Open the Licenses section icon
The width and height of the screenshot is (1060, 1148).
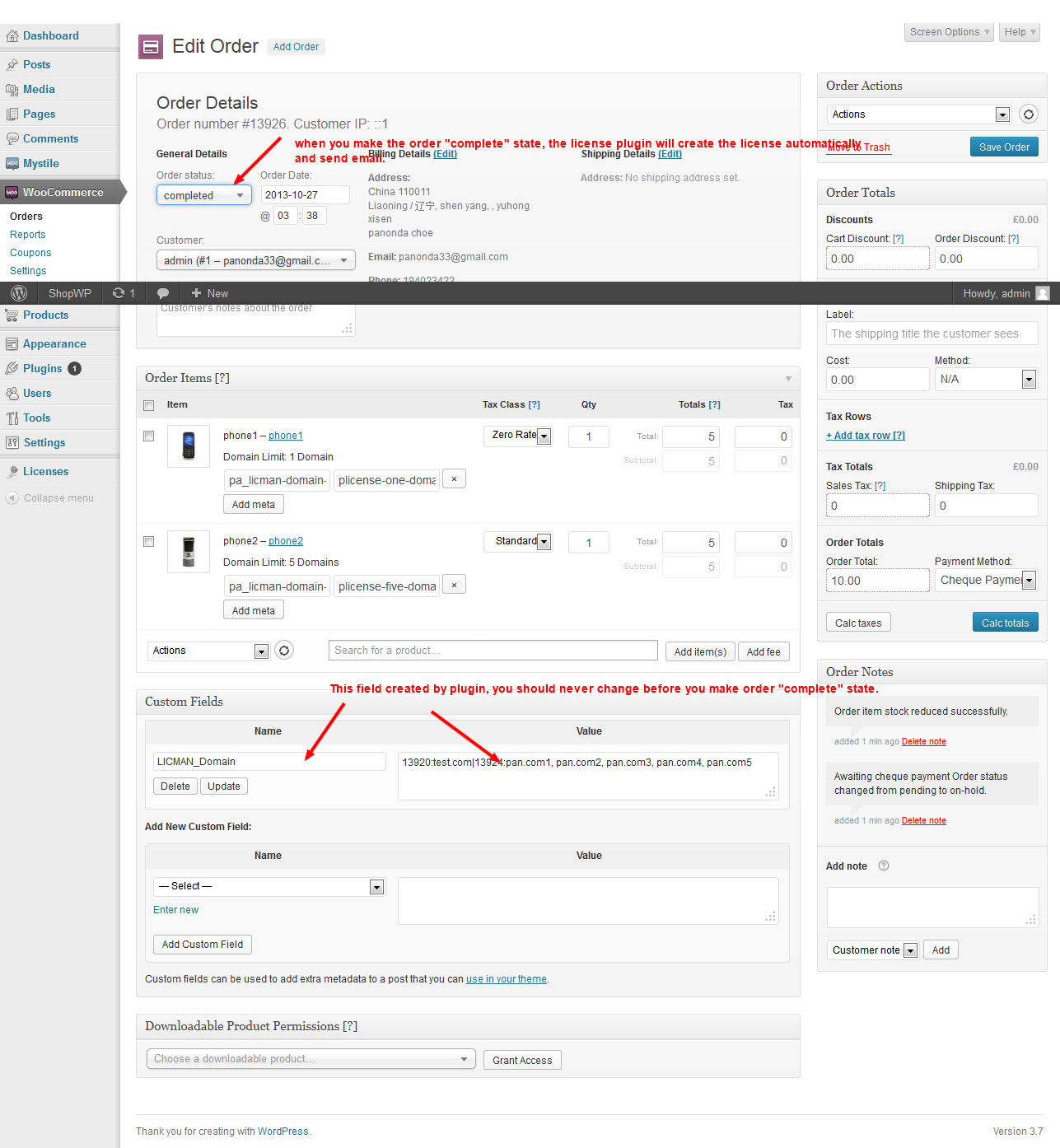(12, 470)
